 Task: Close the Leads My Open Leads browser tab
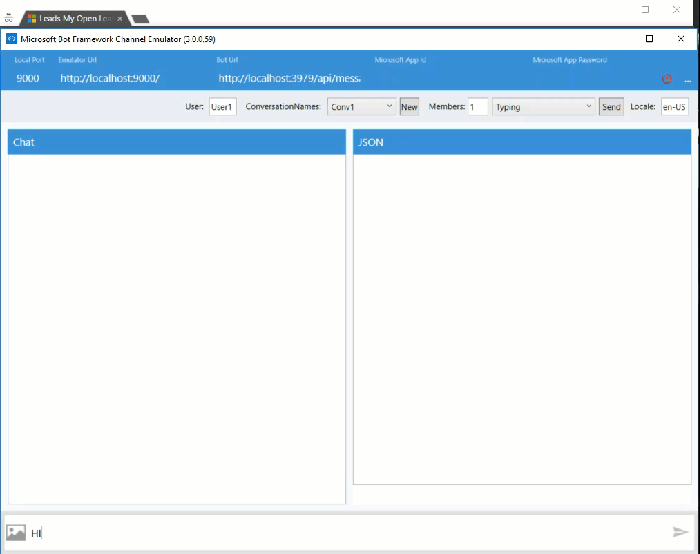[x=120, y=18]
